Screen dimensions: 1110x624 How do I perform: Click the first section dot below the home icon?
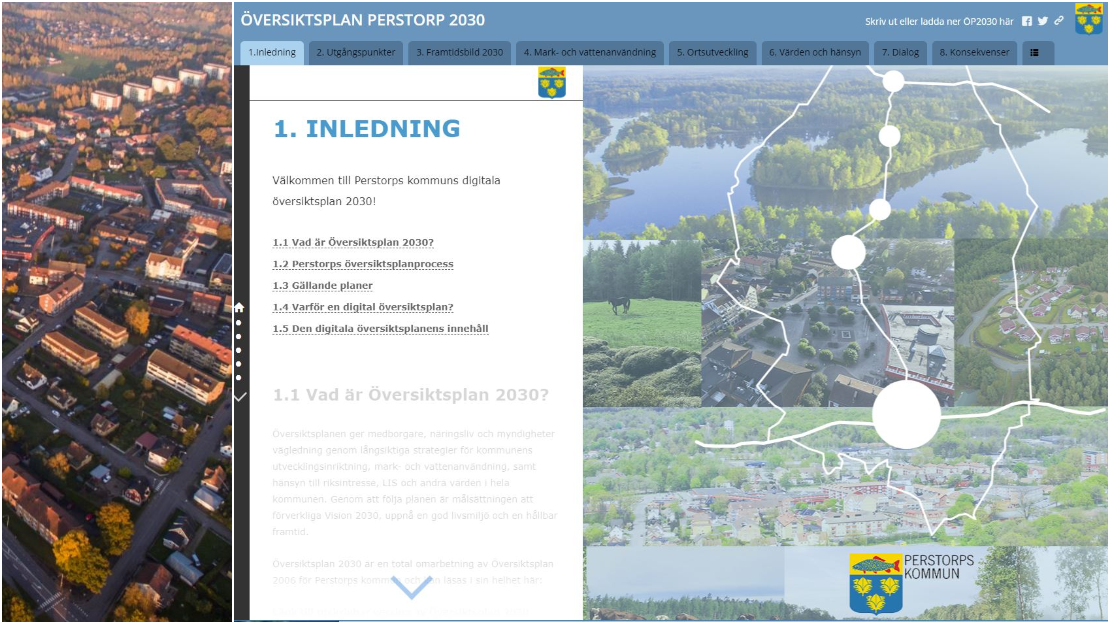(239, 323)
